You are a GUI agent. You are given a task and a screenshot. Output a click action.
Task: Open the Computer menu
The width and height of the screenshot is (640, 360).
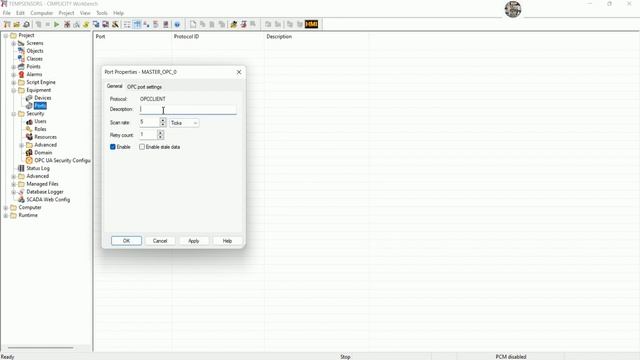coord(42,13)
